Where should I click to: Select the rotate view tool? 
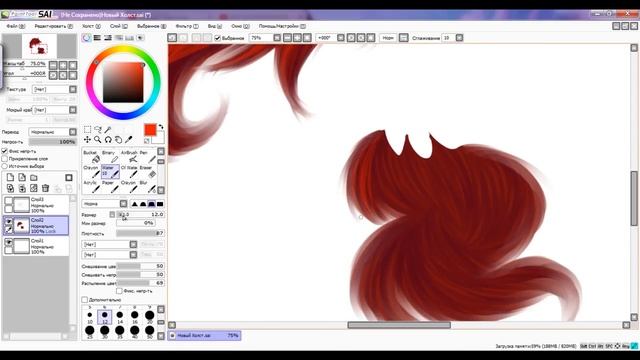[x=108, y=140]
